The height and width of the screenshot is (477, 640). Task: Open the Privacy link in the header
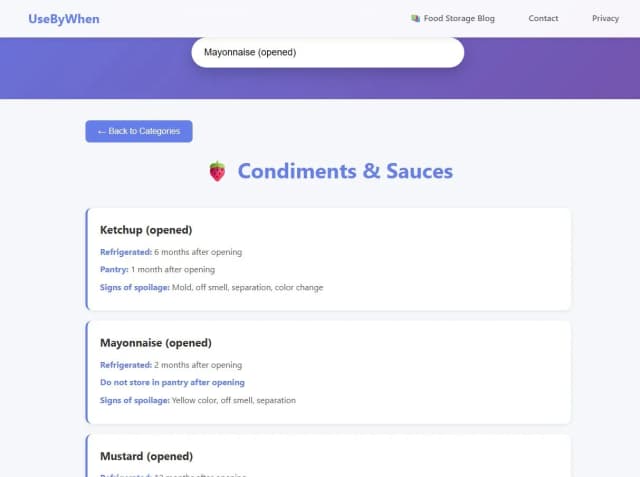(605, 18)
